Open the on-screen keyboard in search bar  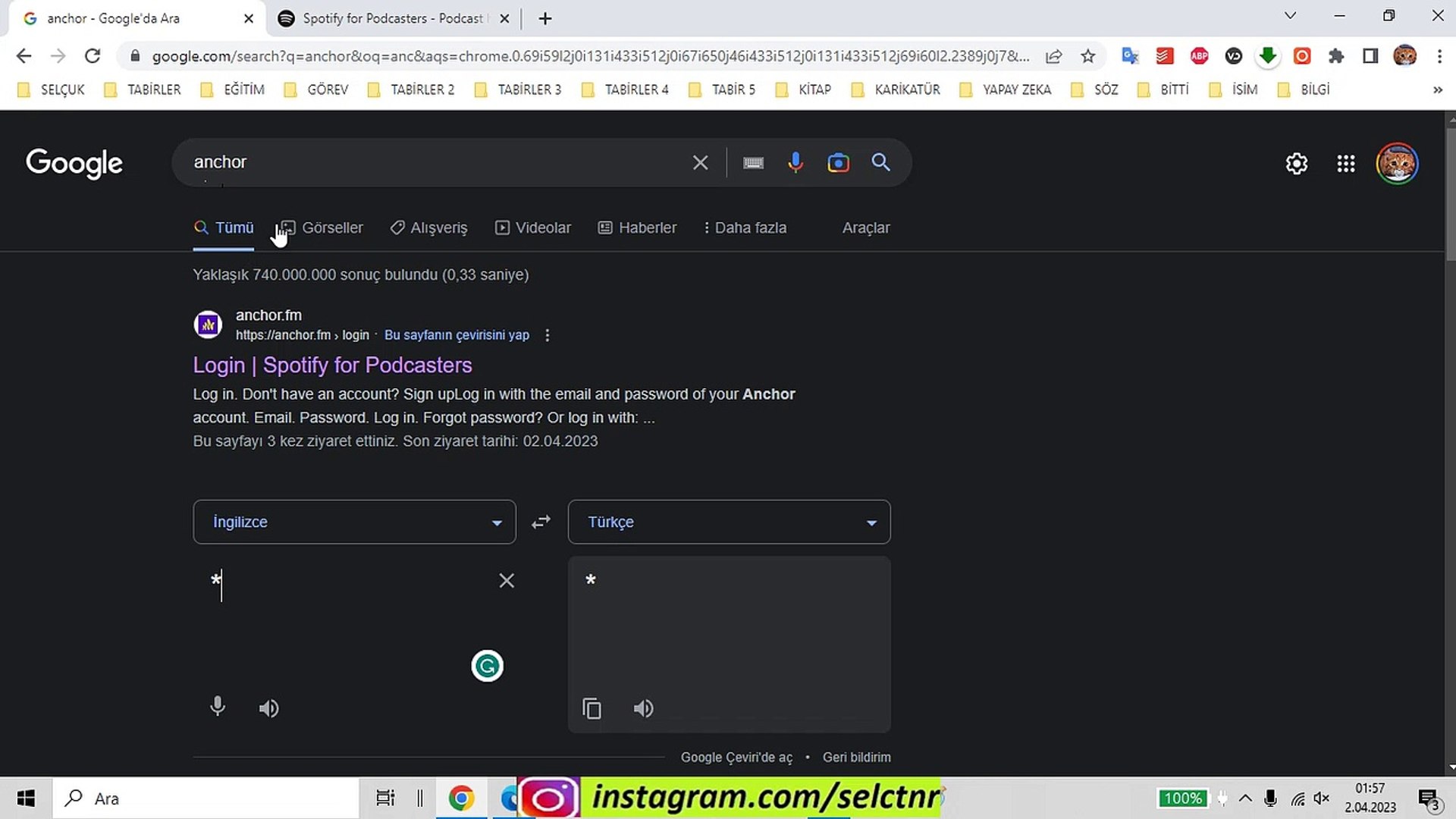pyautogui.click(x=753, y=162)
